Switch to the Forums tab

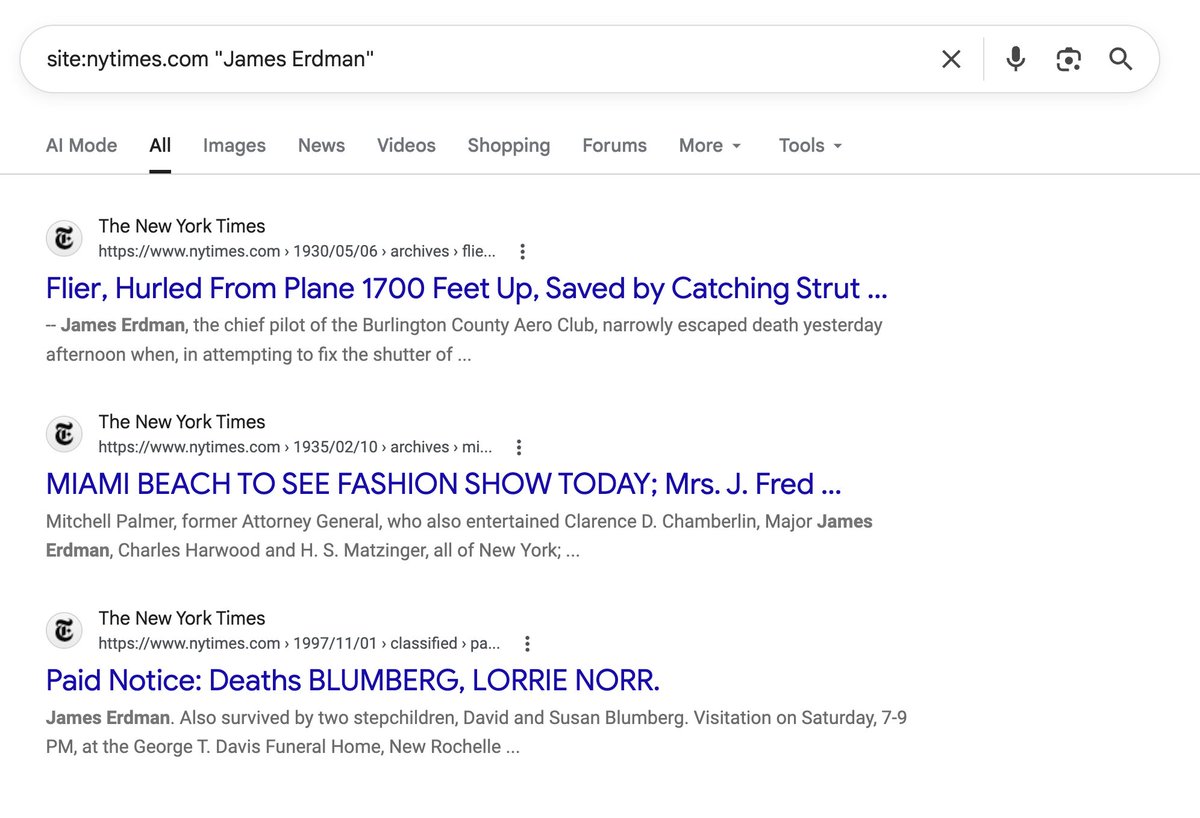[x=614, y=145]
